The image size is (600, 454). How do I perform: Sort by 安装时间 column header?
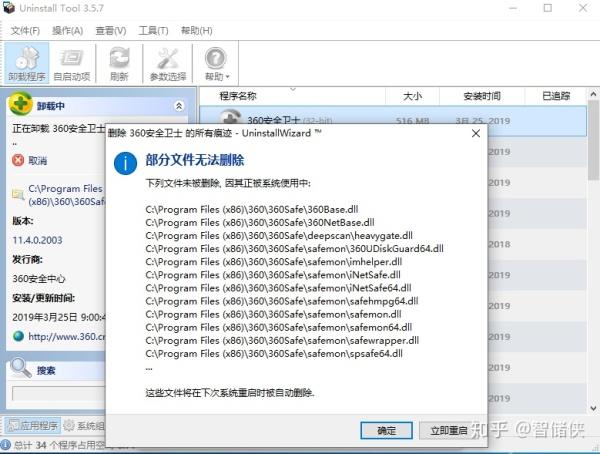click(x=482, y=96)
